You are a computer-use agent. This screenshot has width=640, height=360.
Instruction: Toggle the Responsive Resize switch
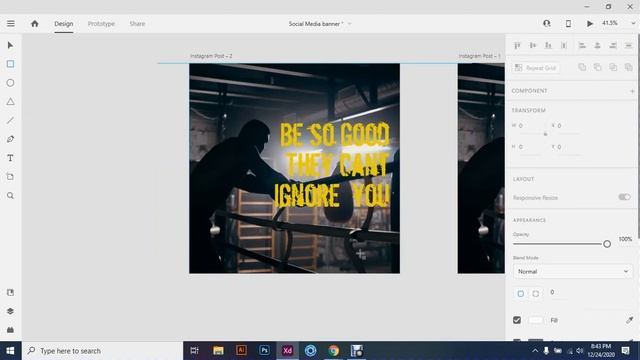(x=624, y=197)
